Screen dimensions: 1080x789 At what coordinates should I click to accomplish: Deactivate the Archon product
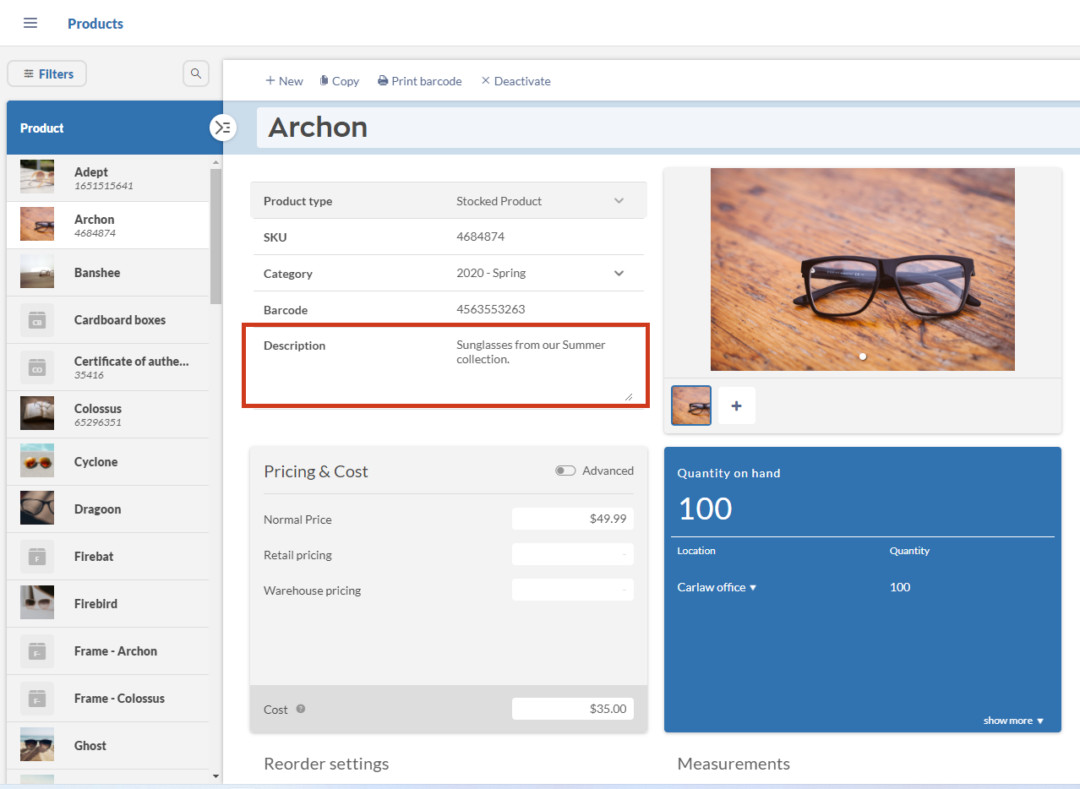(515, 80)
